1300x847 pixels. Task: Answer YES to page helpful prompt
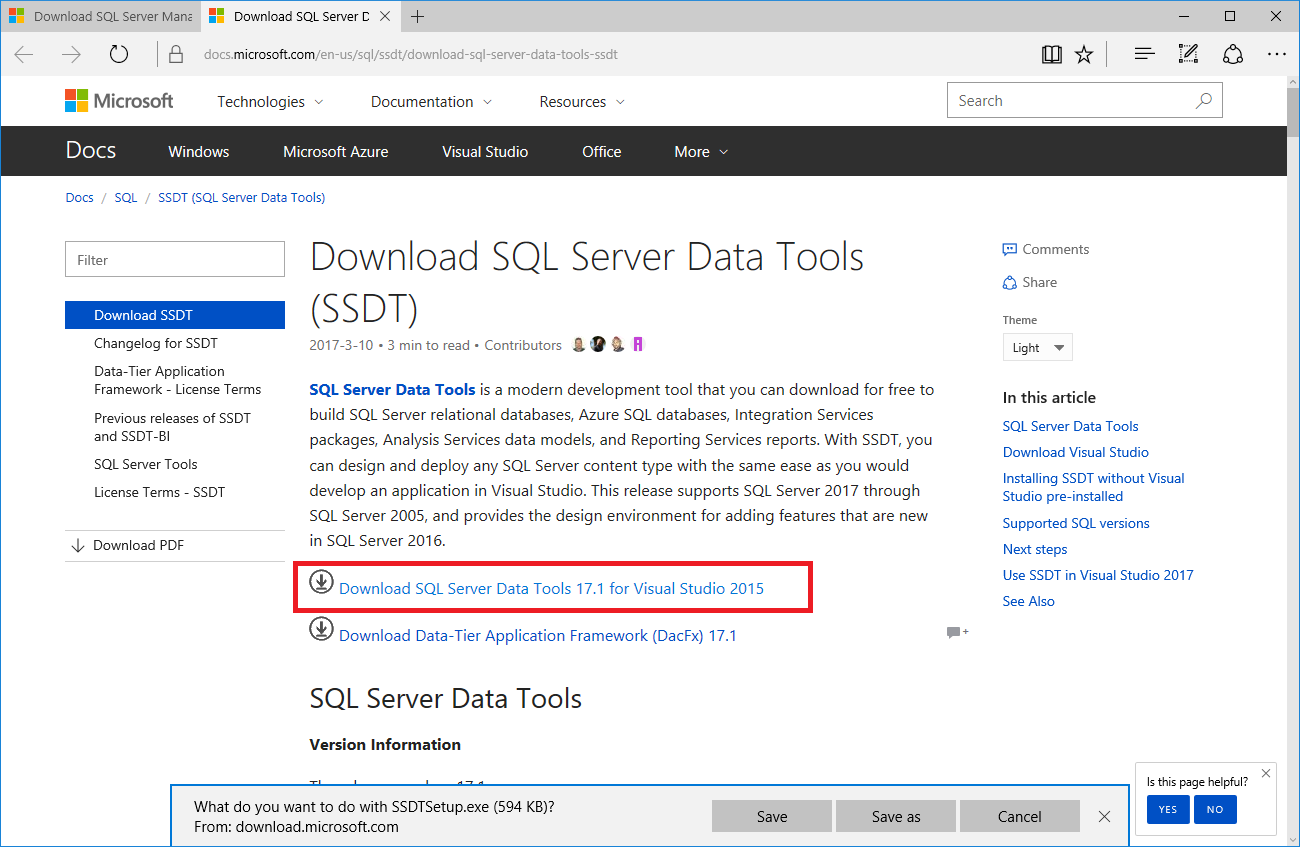coord(1168,809)
